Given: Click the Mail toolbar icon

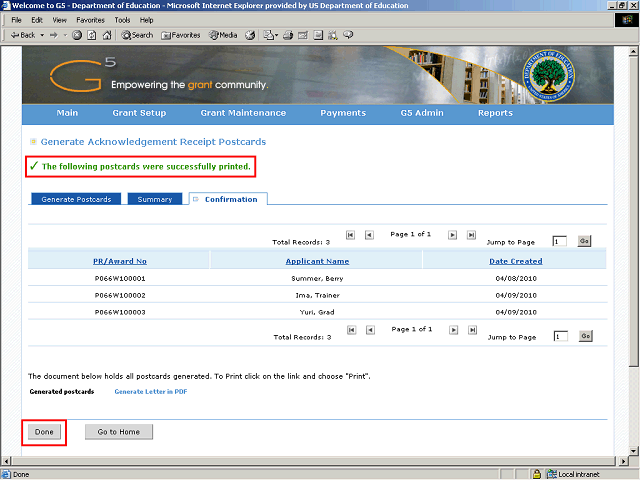Looking at the screenshot, I should [268, 36].
